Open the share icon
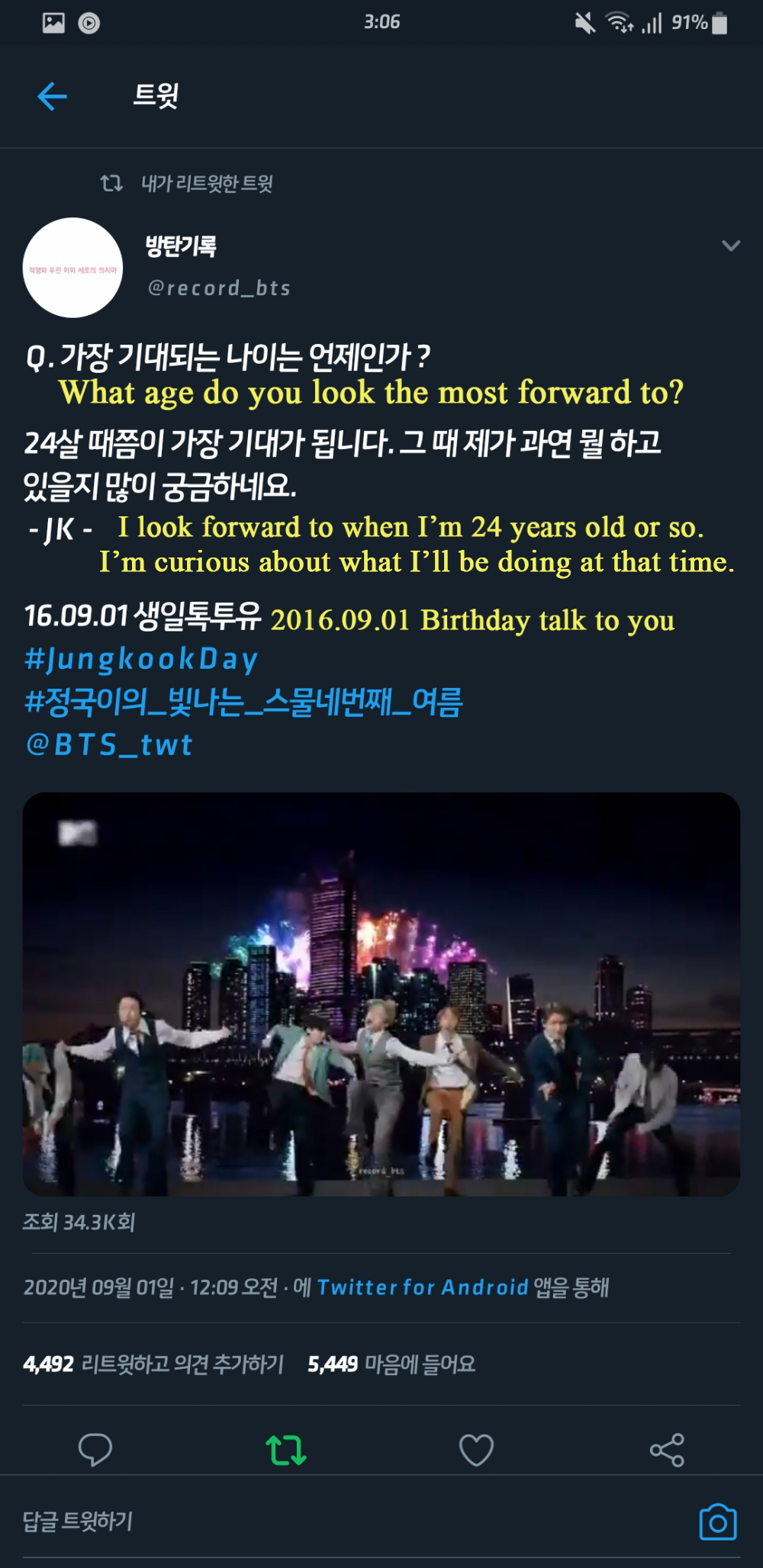 point(667,1450)
